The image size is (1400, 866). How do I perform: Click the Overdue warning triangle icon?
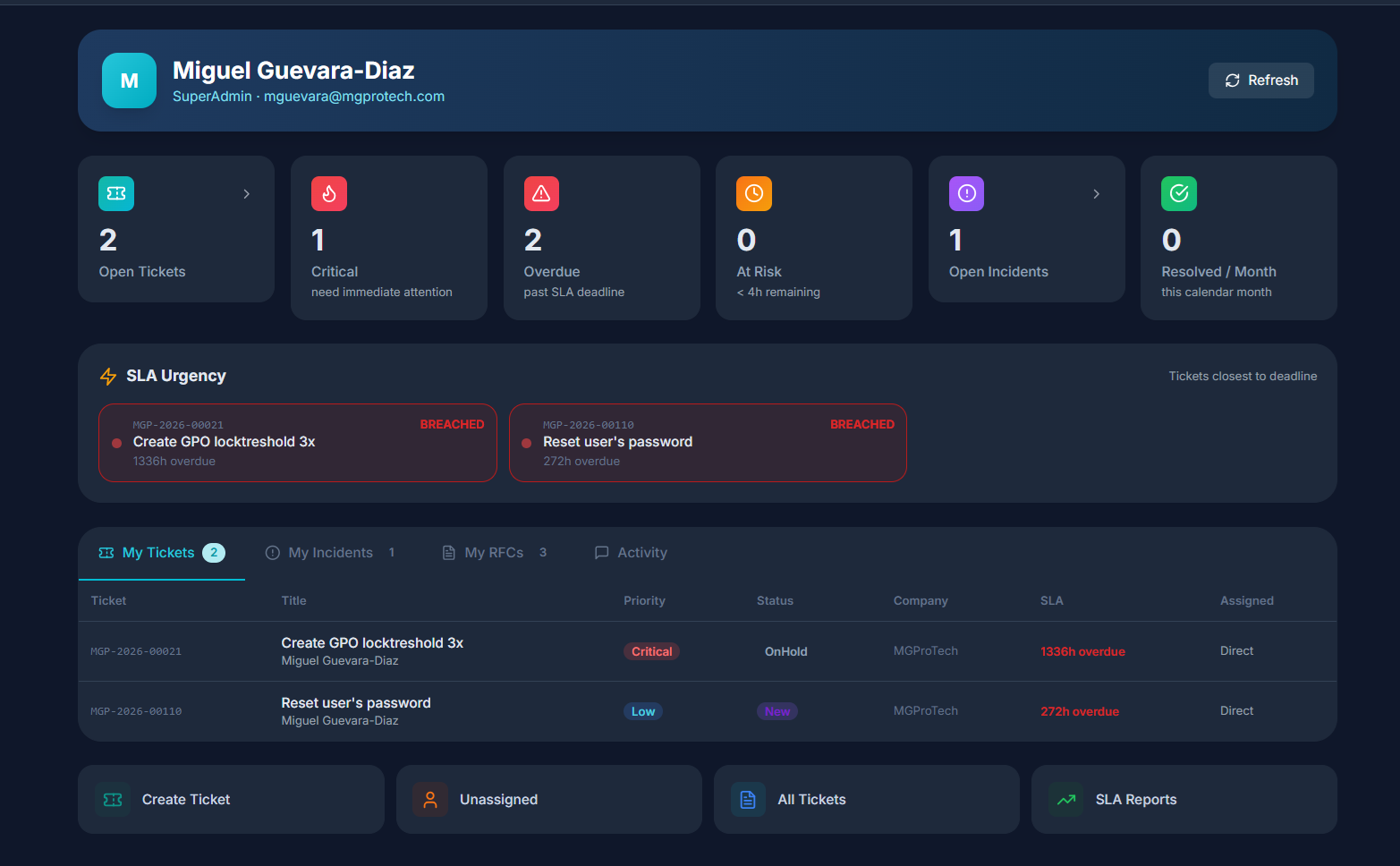coord(541,193)
